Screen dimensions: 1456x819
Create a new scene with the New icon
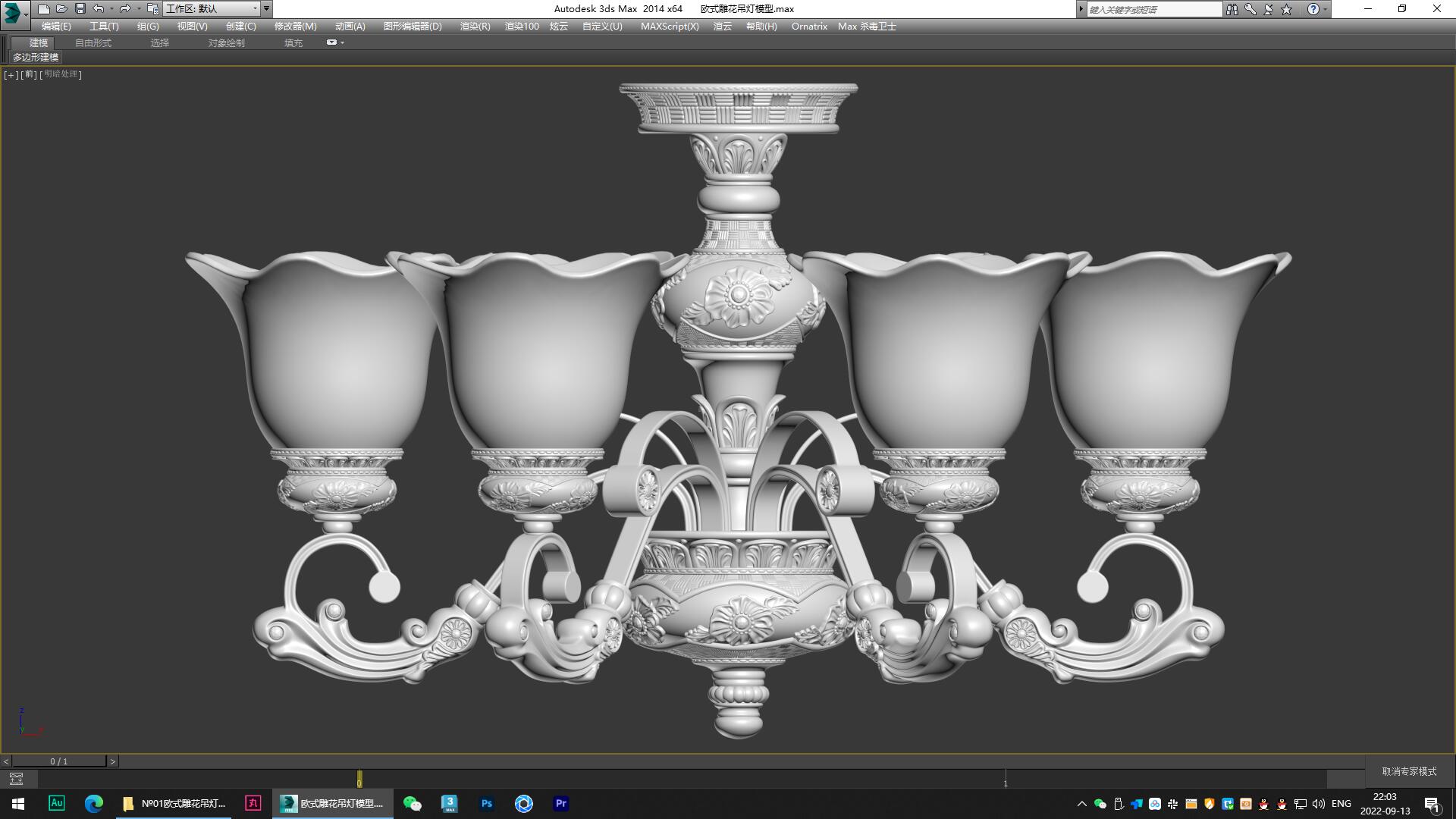(44, 9)
